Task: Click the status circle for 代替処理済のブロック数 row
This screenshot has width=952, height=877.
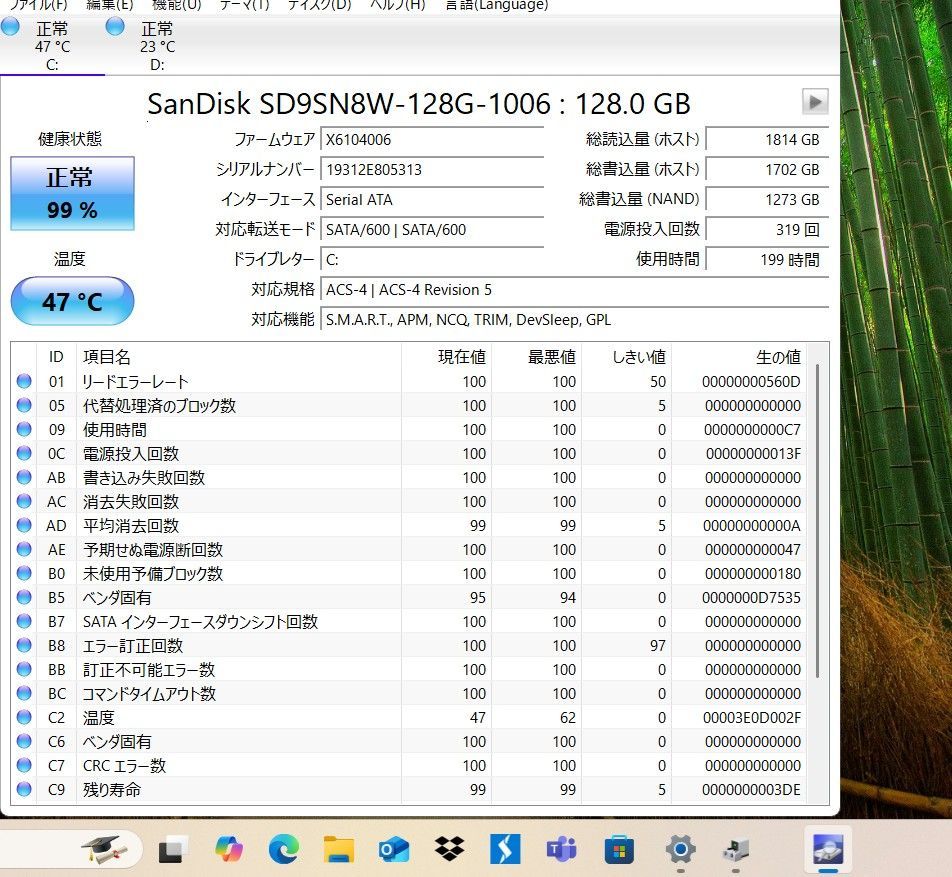Action: [24, 405]
